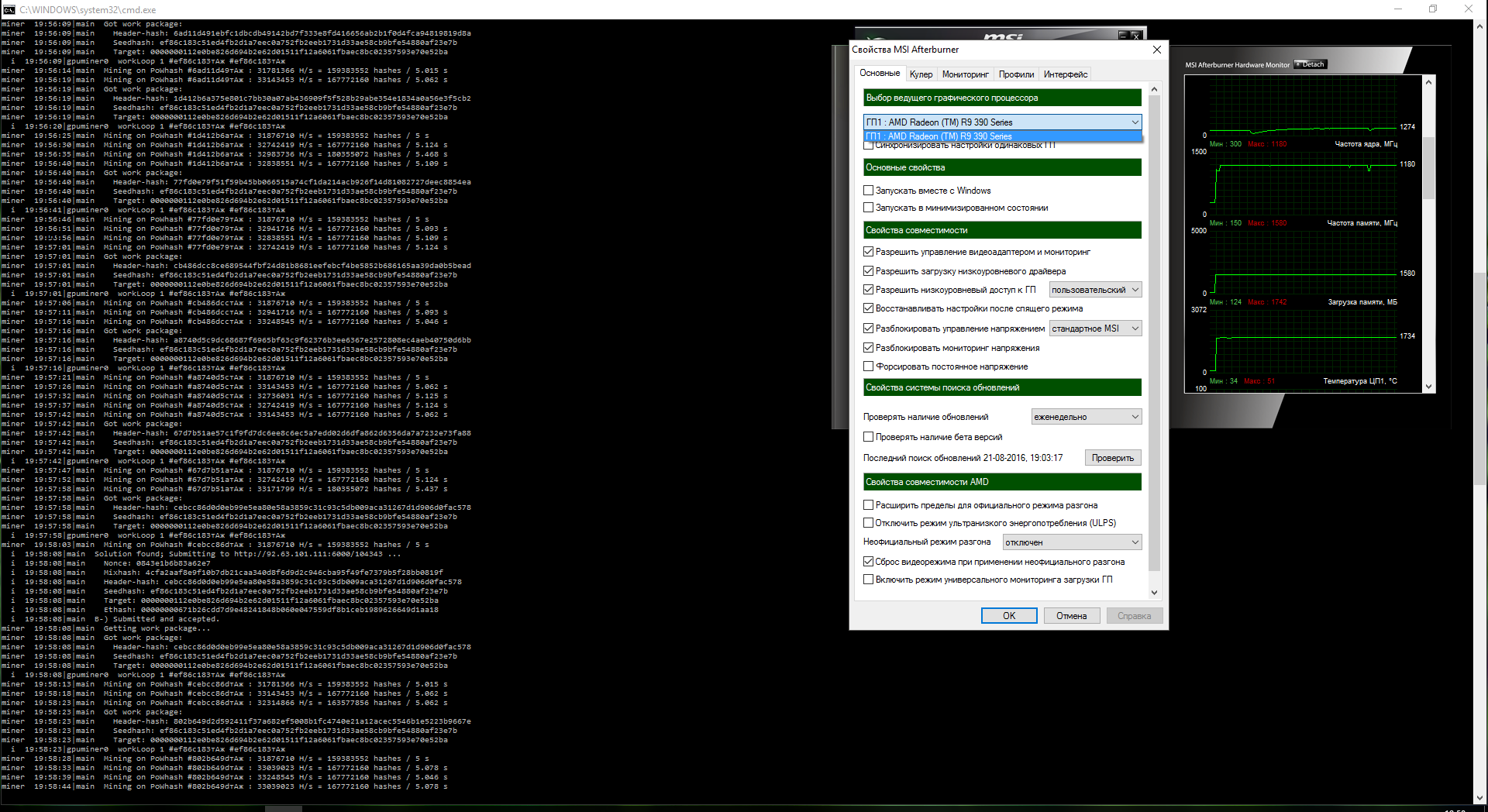
Task: Select ГП1 AMD Radeon R9 390 list option
Action: (x=1002, y=136)
